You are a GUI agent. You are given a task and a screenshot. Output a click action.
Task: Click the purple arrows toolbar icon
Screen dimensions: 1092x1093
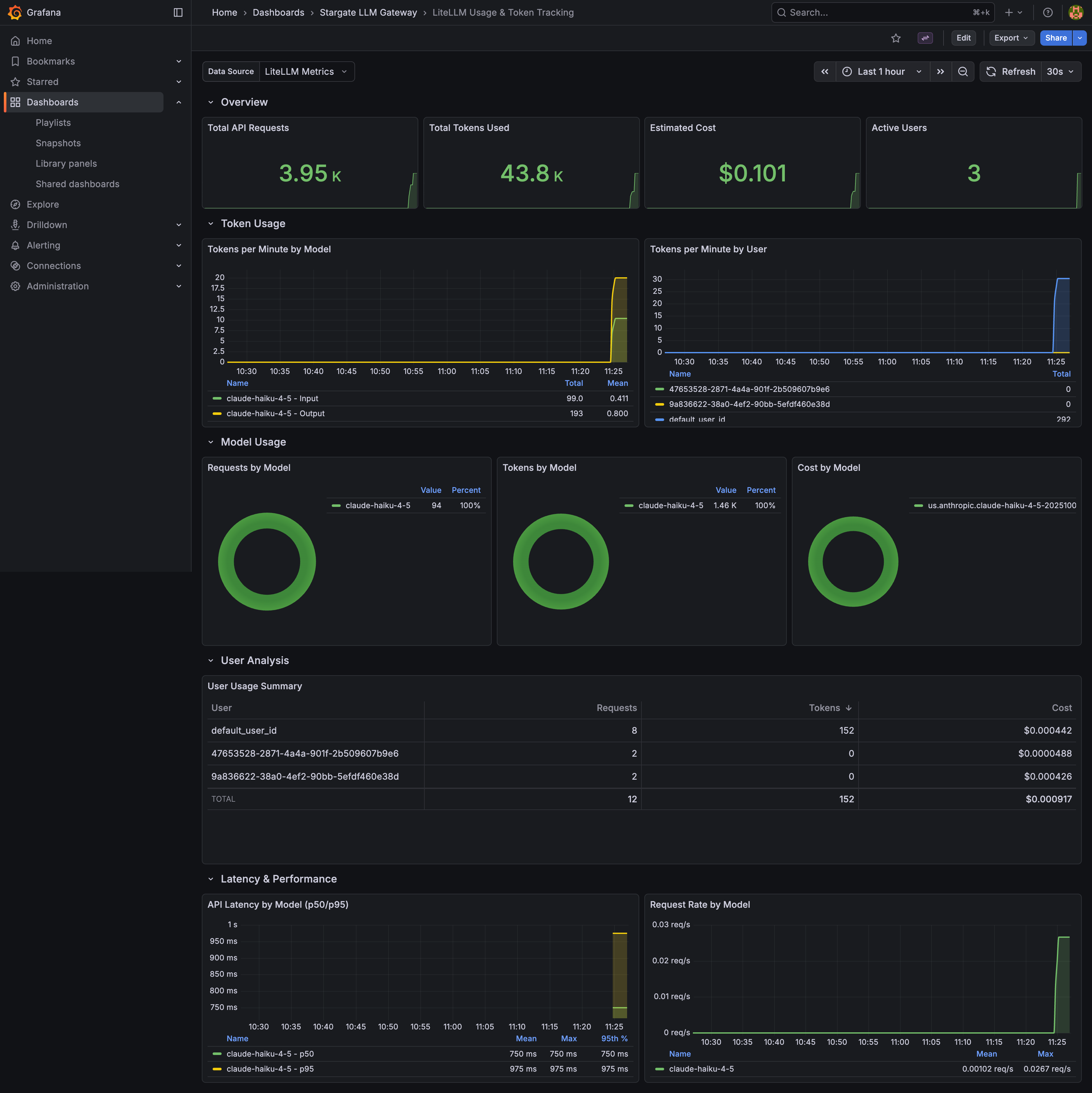click(925, 38)
